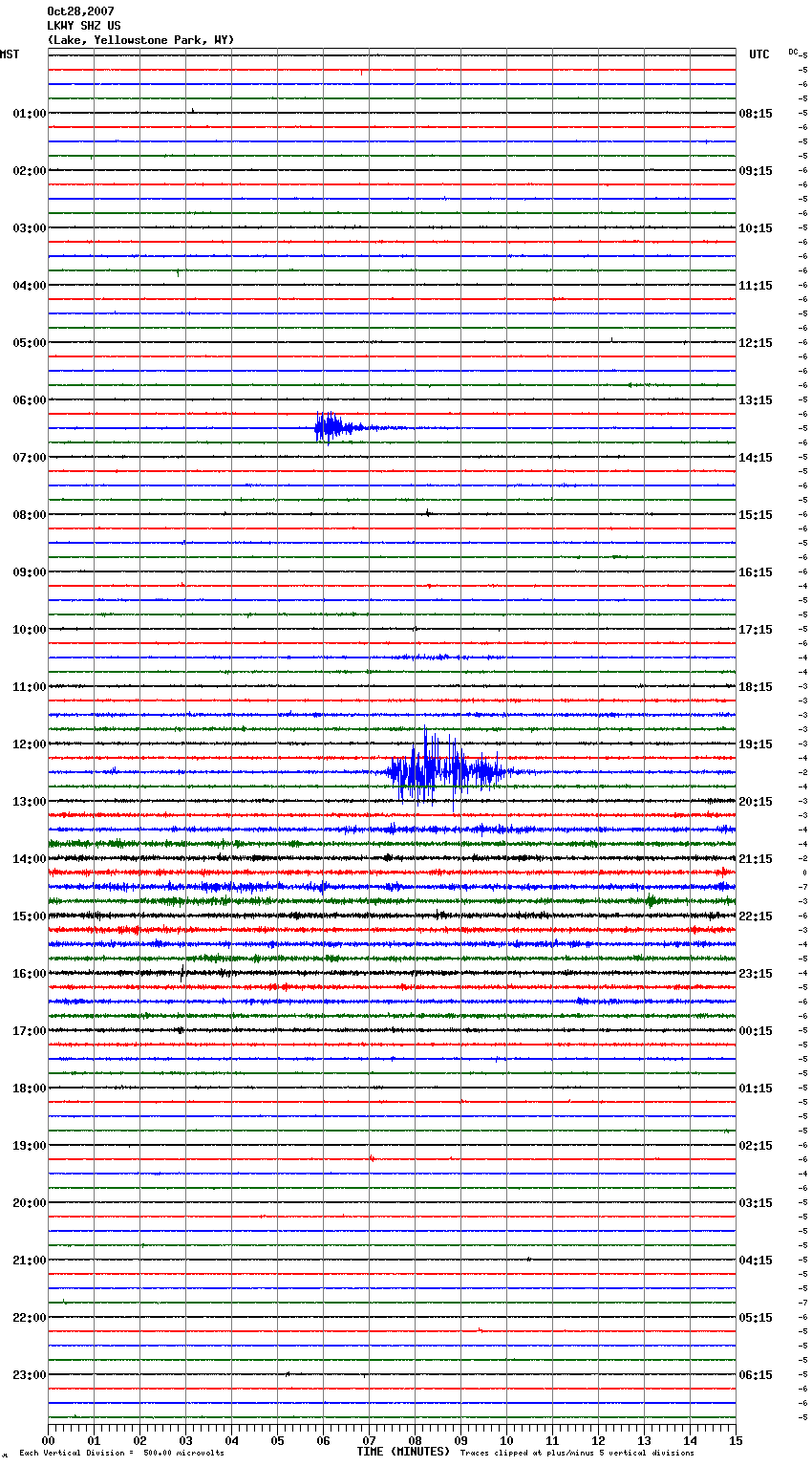Select the 11:00 MST time label
This screenshot has height=1466, width=812.
pyautogui.click(x=30, y=687)
